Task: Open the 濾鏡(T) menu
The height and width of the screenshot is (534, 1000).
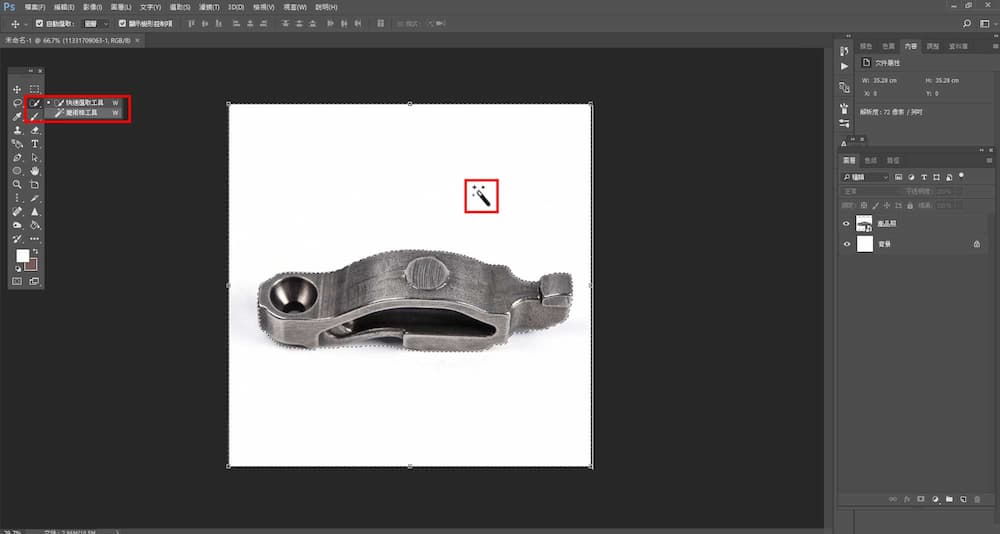Action: 209,7
